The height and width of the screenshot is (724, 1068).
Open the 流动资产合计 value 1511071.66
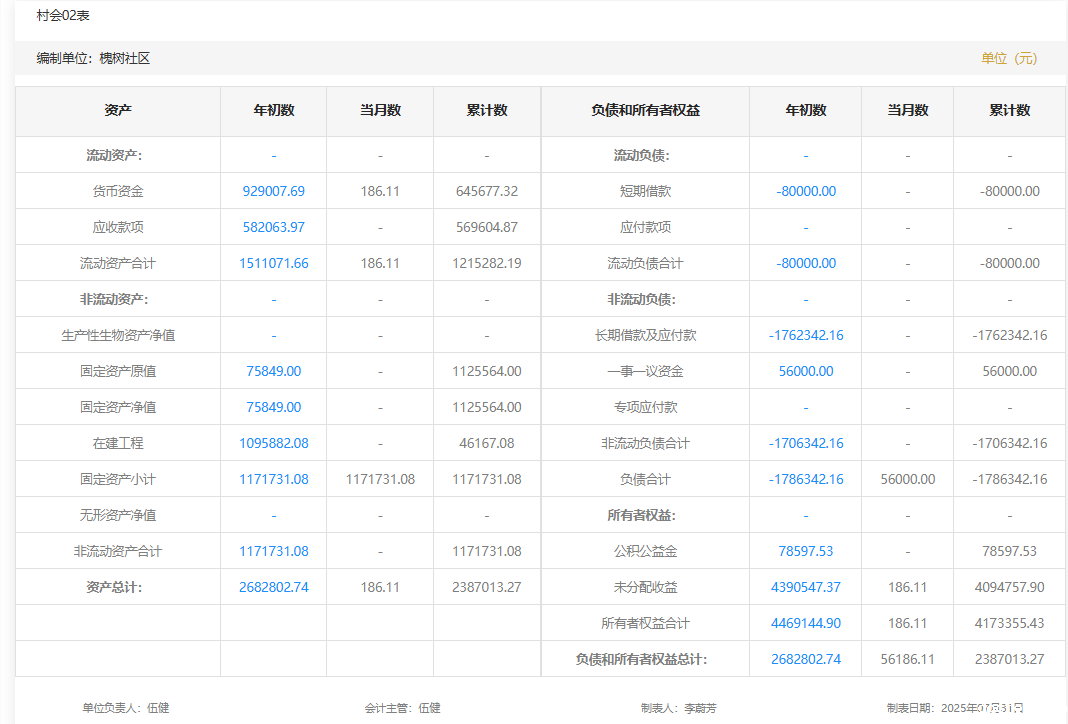pos(273,263)
